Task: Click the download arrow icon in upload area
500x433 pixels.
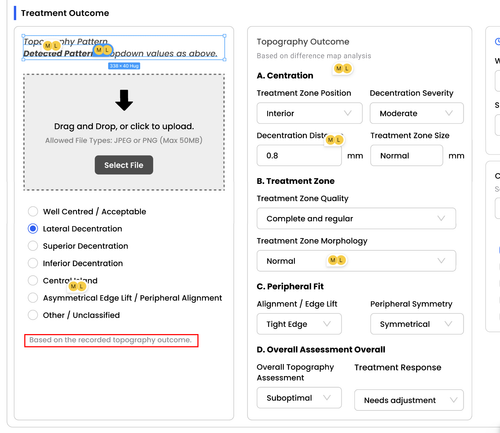Action: tap(124, 100)
